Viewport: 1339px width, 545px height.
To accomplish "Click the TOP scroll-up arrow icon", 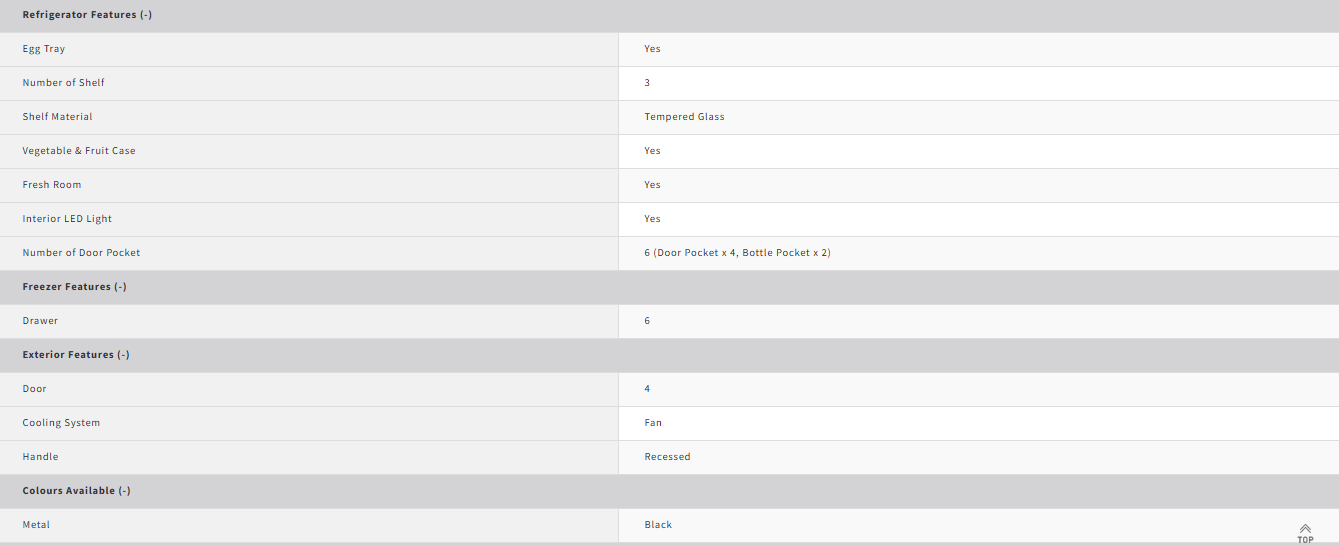I will [1305, 533].
